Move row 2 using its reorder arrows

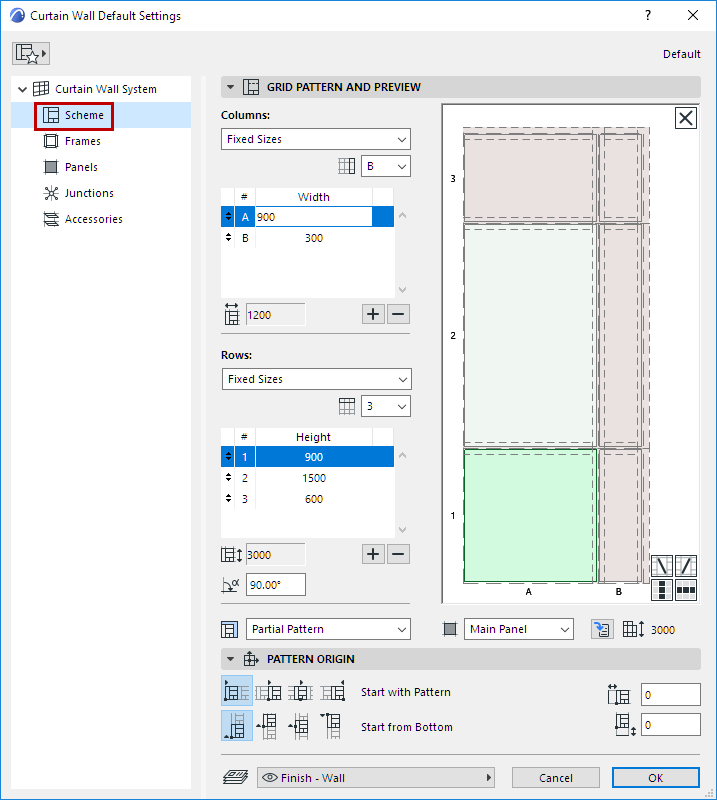(228, 478)
